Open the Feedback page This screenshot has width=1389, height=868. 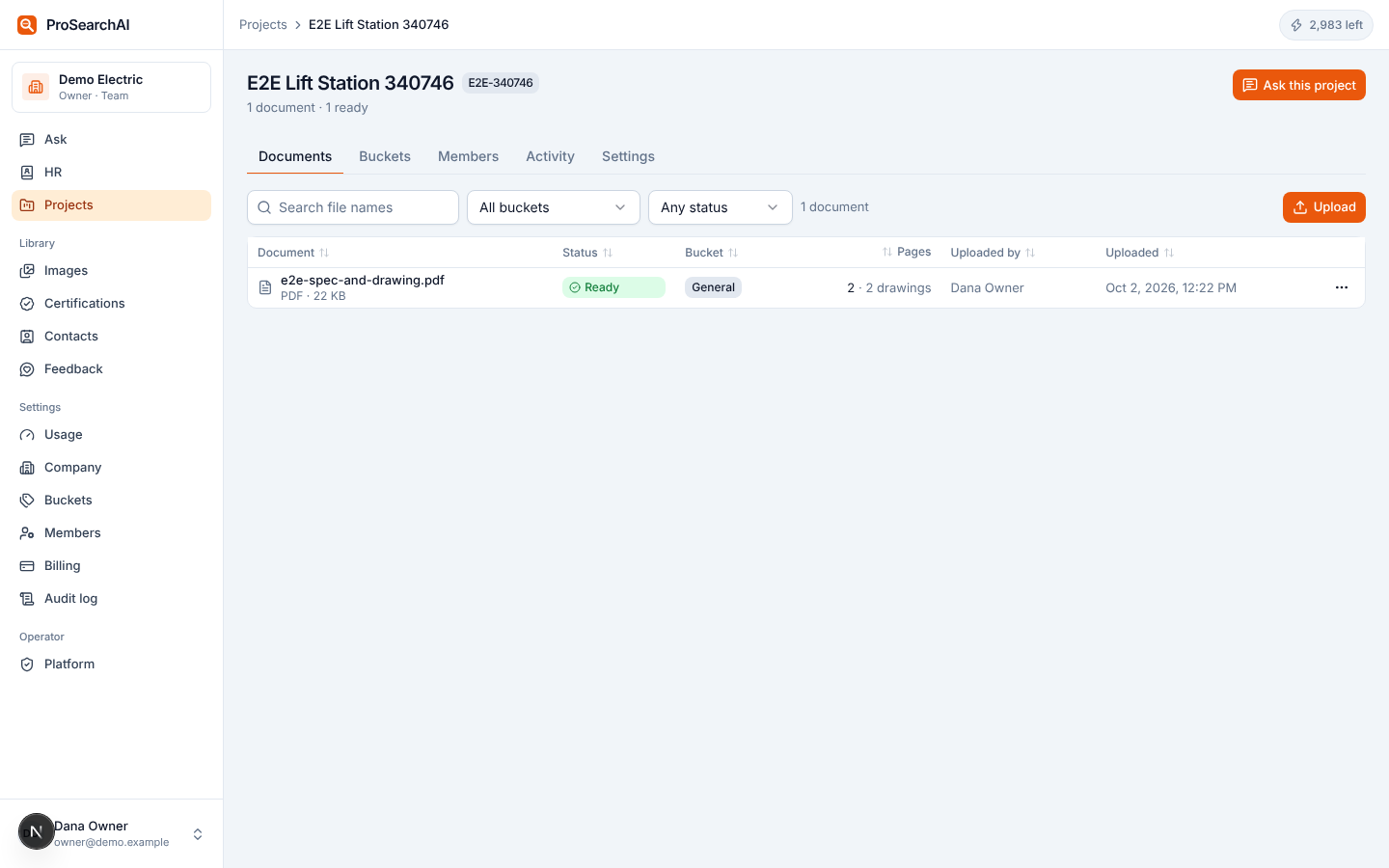pos(111,369)
